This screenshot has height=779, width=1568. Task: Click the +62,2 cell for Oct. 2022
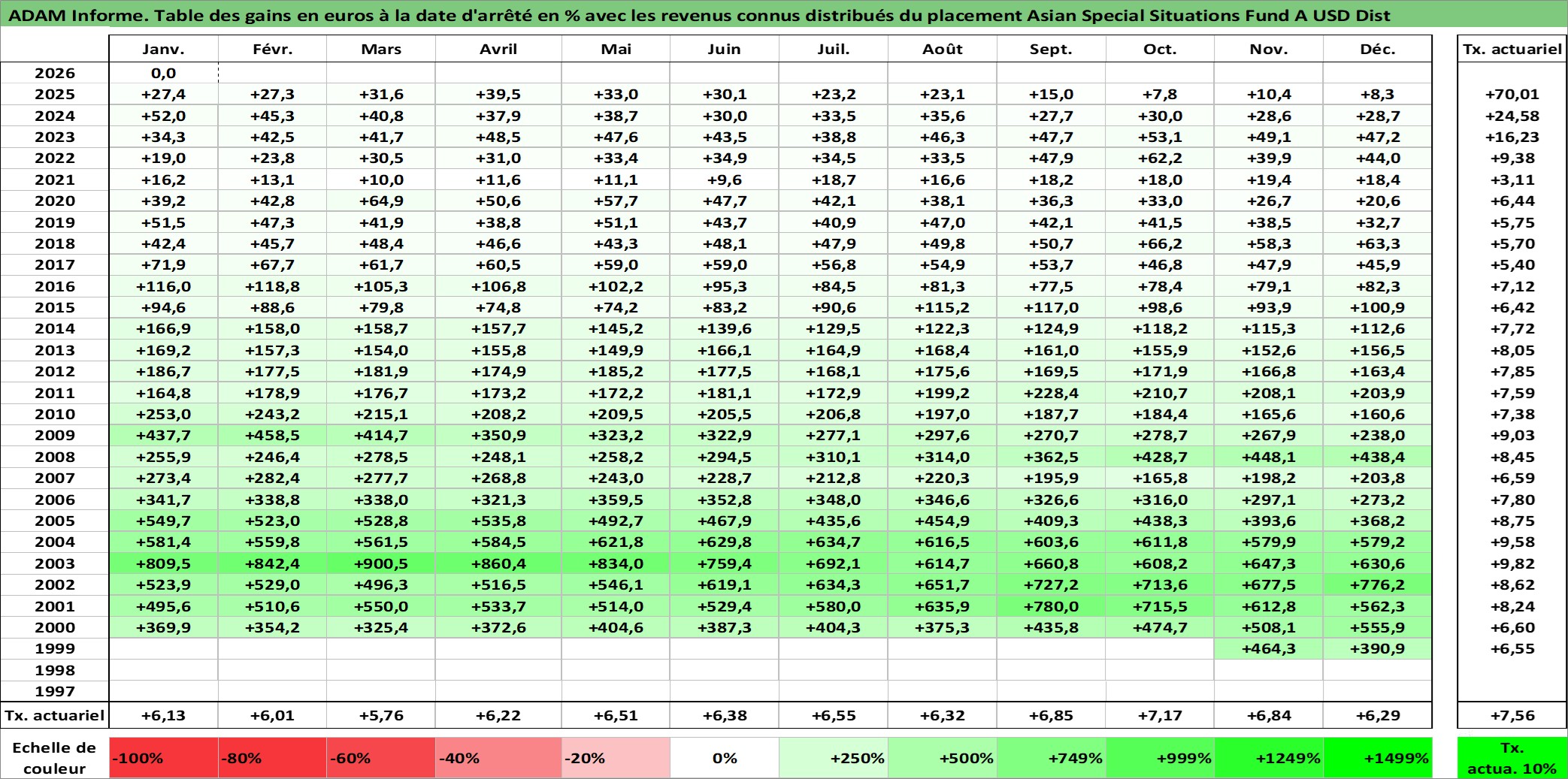(x=1160, y=158)
